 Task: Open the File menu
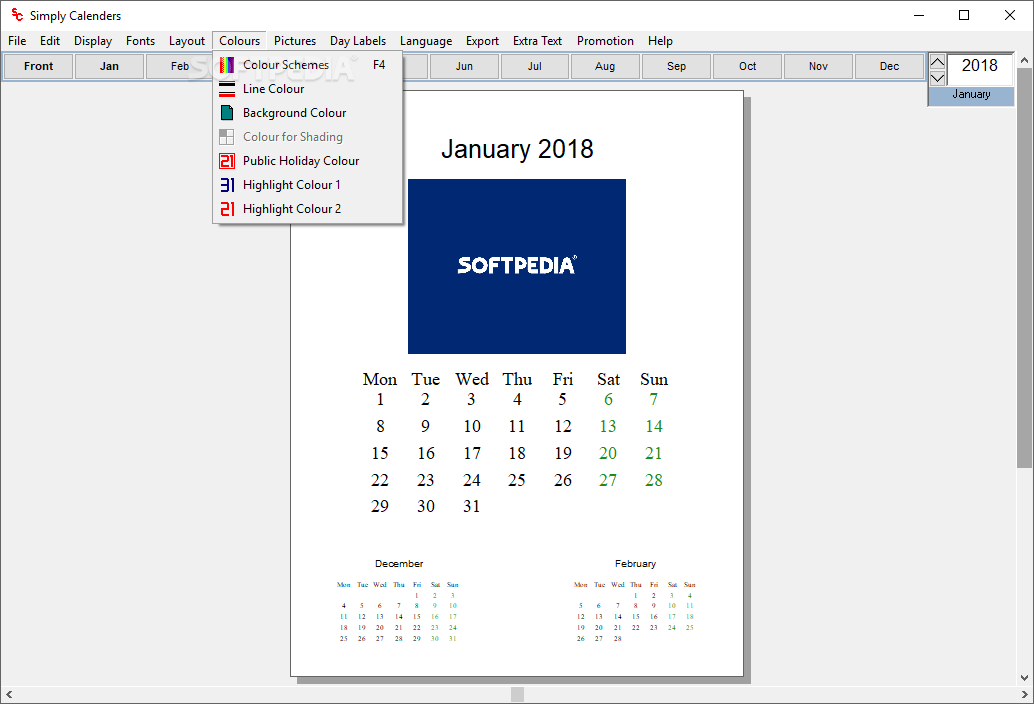pos(17,41)
